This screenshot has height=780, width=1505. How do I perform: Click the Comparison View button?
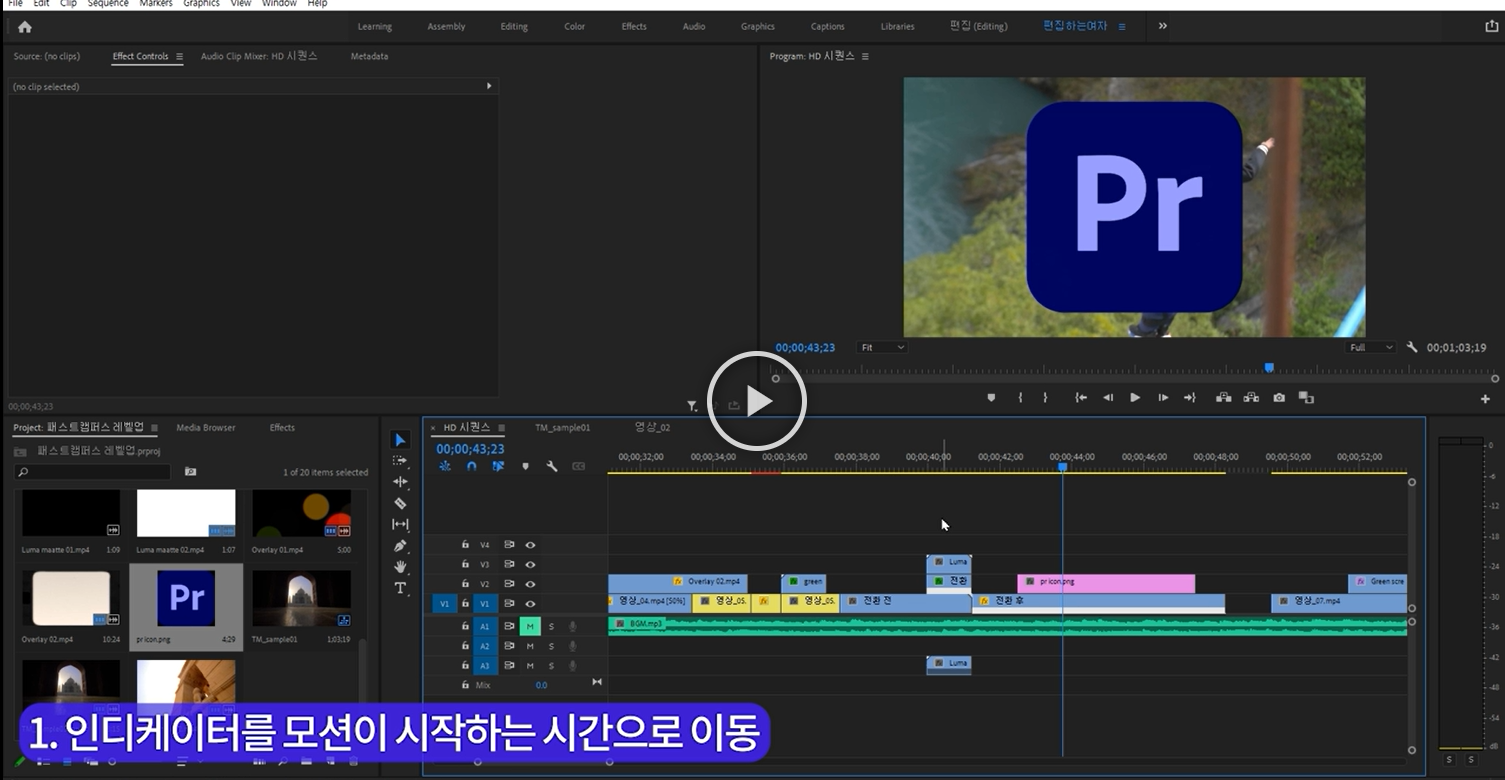coord(1306,398)
